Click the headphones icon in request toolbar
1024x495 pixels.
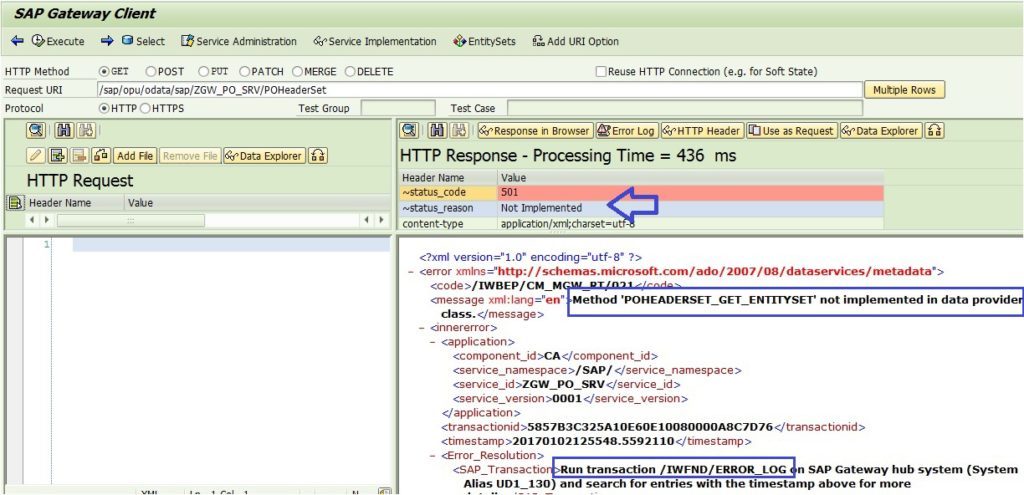click(318, 156)
